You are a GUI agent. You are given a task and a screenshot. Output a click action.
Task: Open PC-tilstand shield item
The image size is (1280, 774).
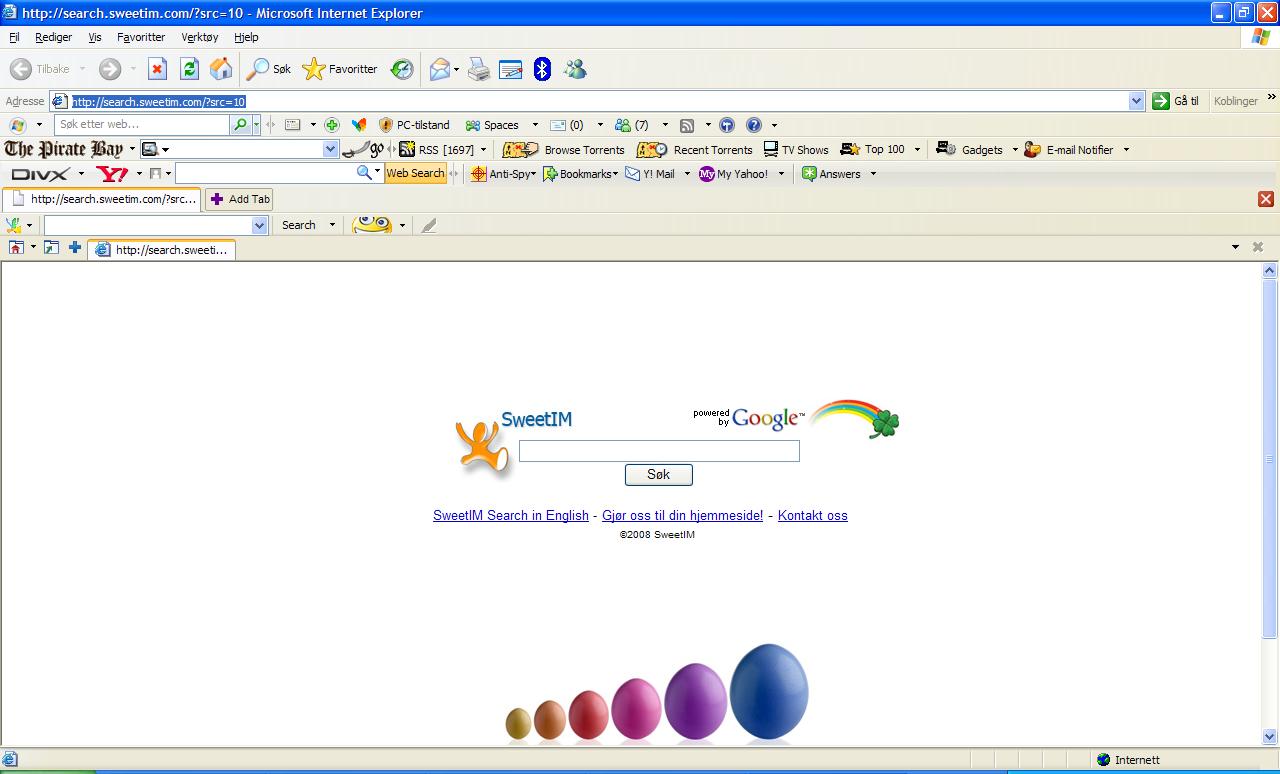(x=414, y=125)
